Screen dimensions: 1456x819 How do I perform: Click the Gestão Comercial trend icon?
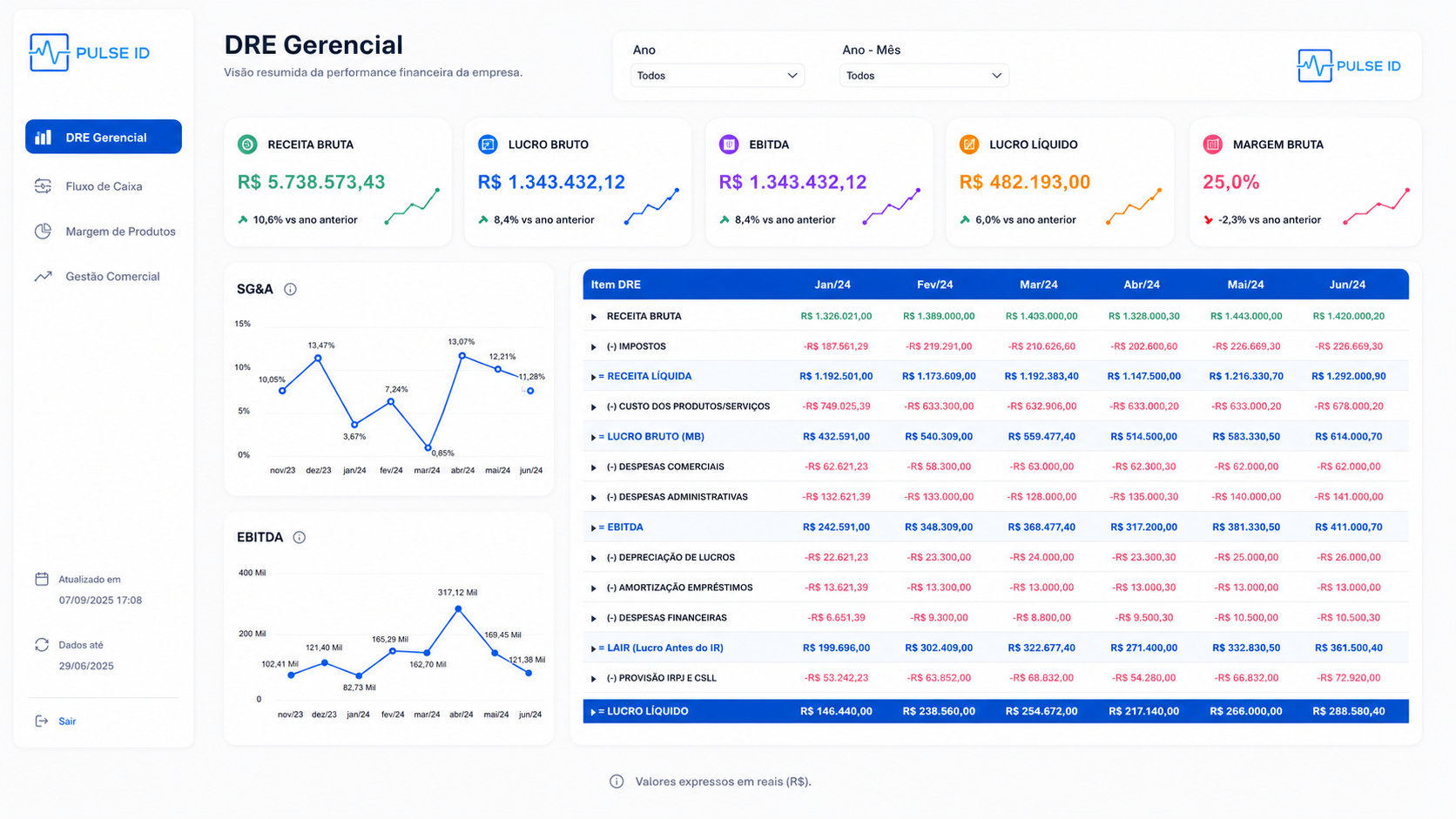pyautogui.click(x=43, y=277)
